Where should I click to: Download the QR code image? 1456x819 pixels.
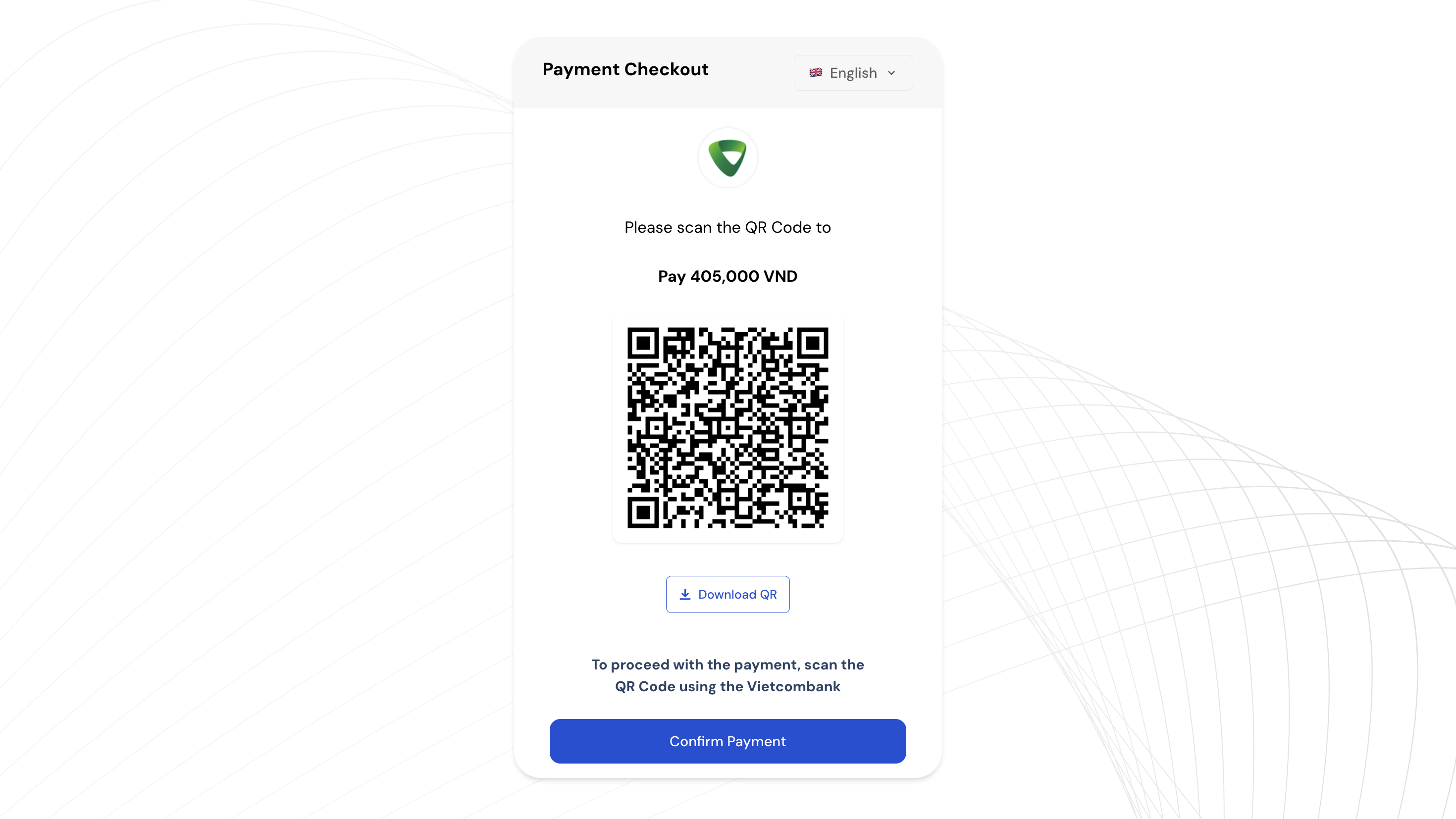(728, 594)
